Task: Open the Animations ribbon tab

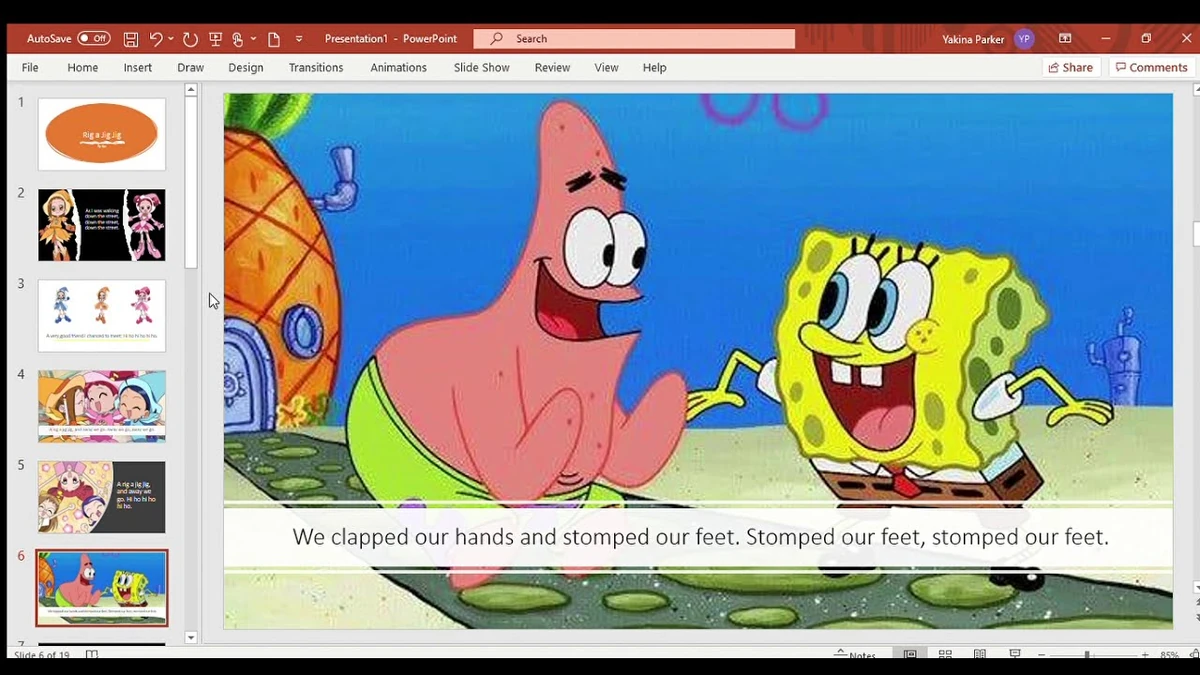Action: (398, 68)
